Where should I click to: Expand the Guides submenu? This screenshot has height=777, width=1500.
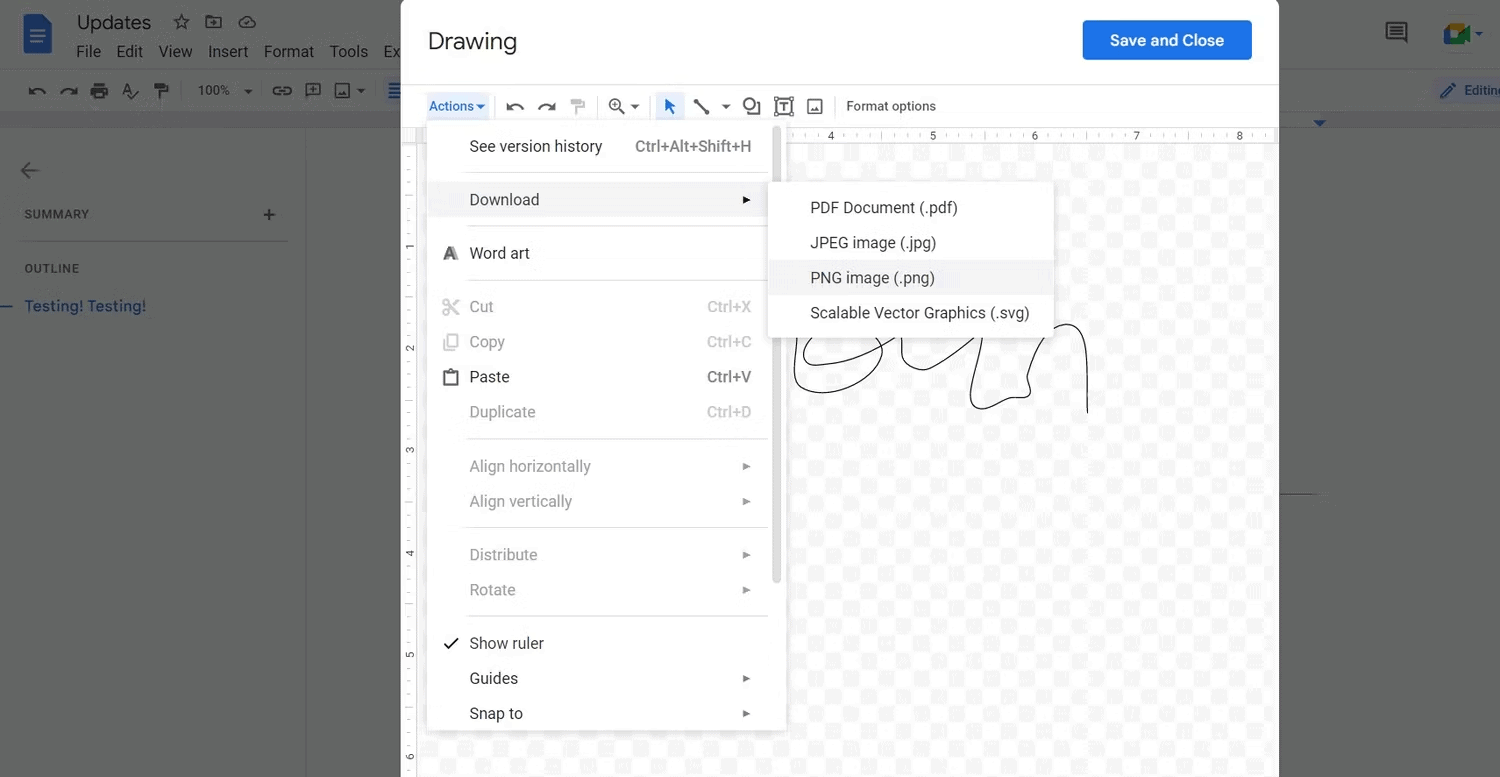pyautogui.click(x=493, y=678)
